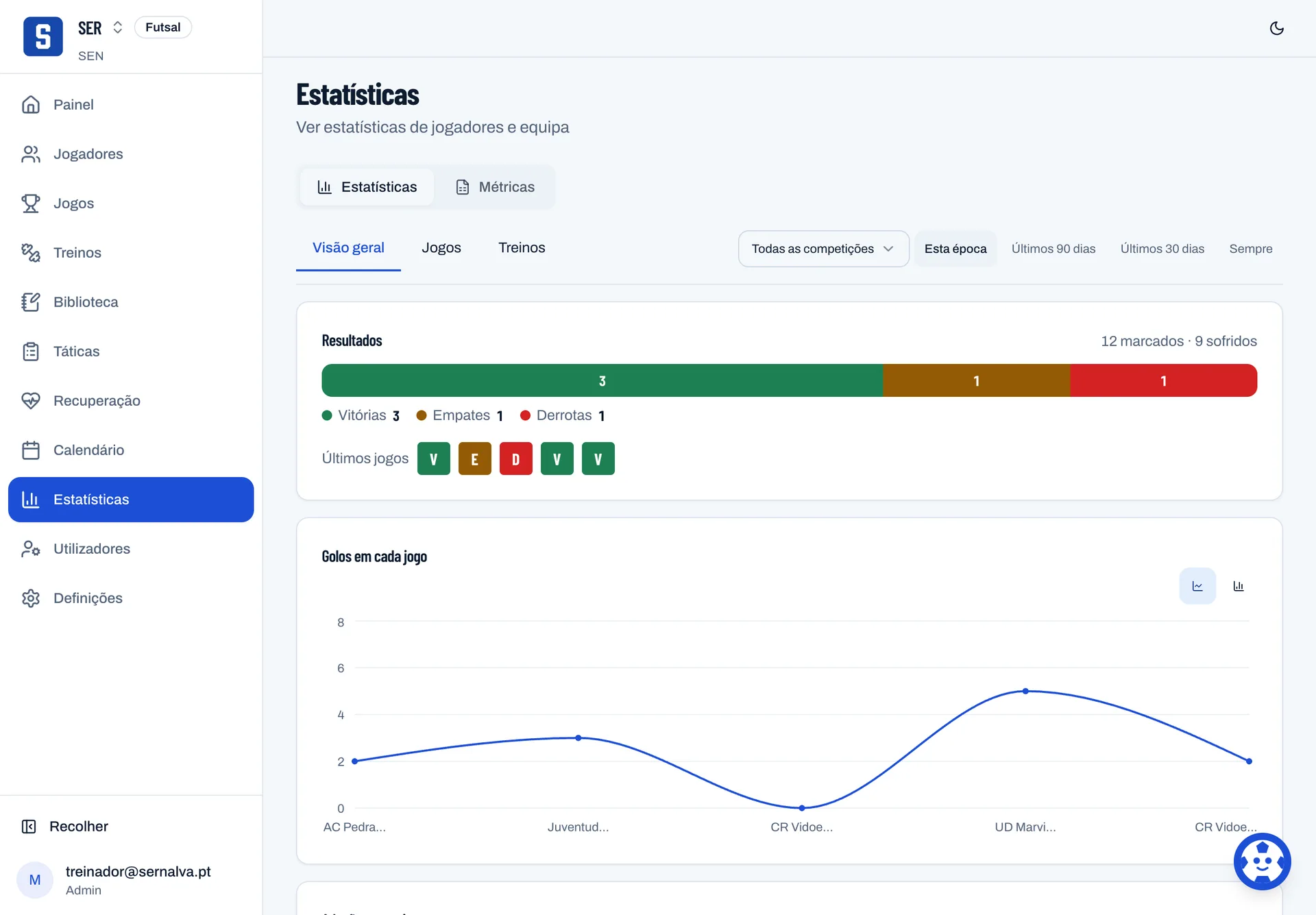Switch chart to line view icon
Viewport: 1316px width, 915px height.
click(x=1197, y=586)
